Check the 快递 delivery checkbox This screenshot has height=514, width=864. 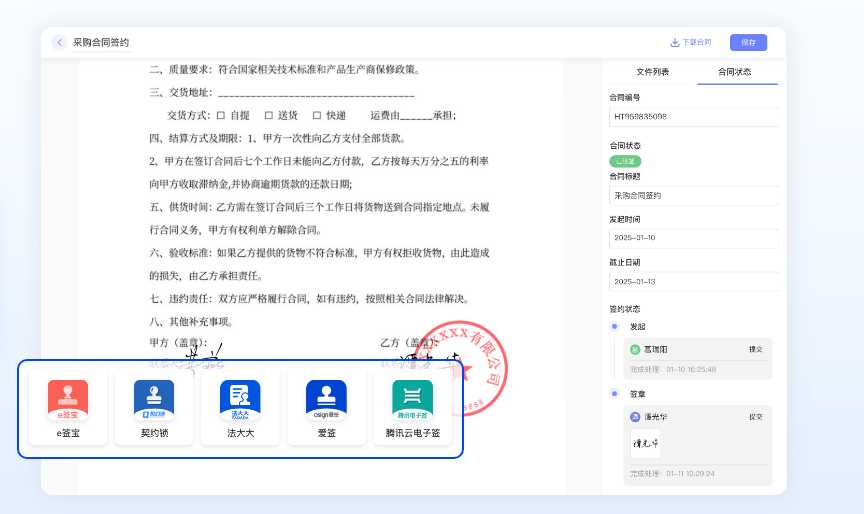click(x=317, y=116)
